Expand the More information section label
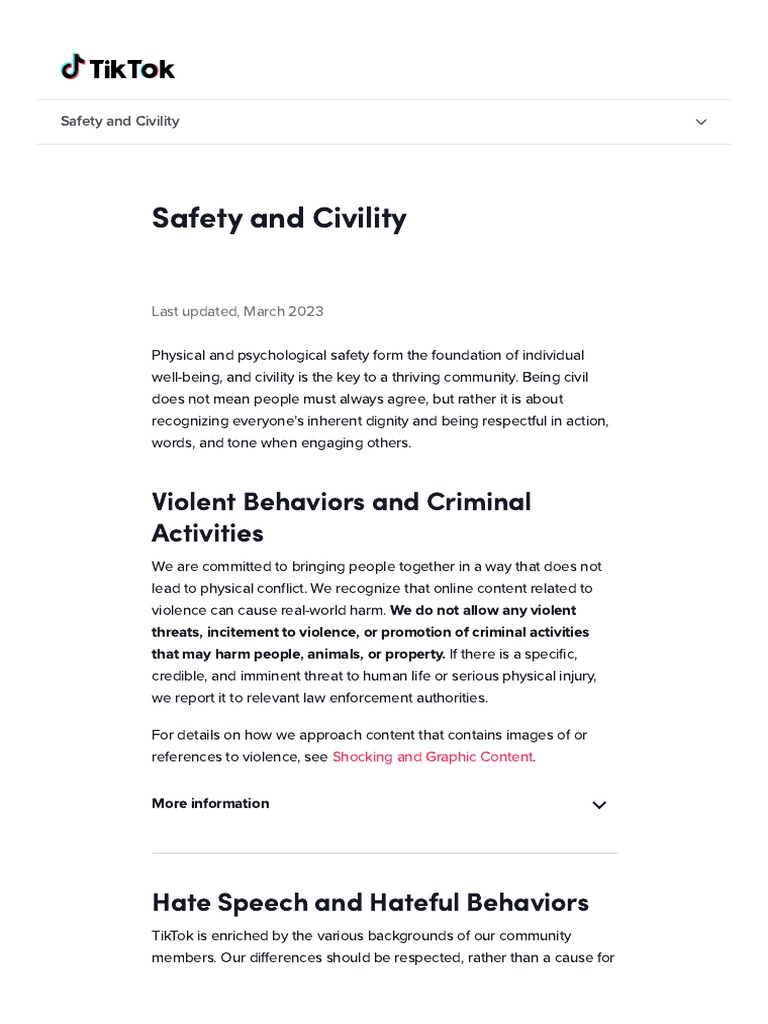 pyautogui.click(x=210, y=803)
